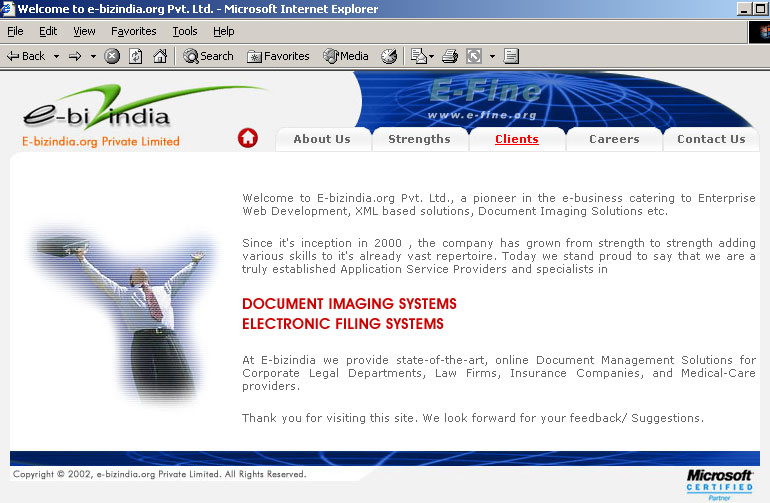Click the red home icon on webpage

pyautogui.click(x=248, y=138)
